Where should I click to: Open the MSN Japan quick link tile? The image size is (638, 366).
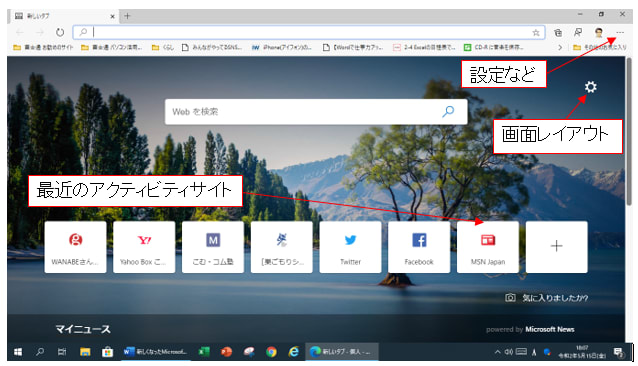[488, 247]
